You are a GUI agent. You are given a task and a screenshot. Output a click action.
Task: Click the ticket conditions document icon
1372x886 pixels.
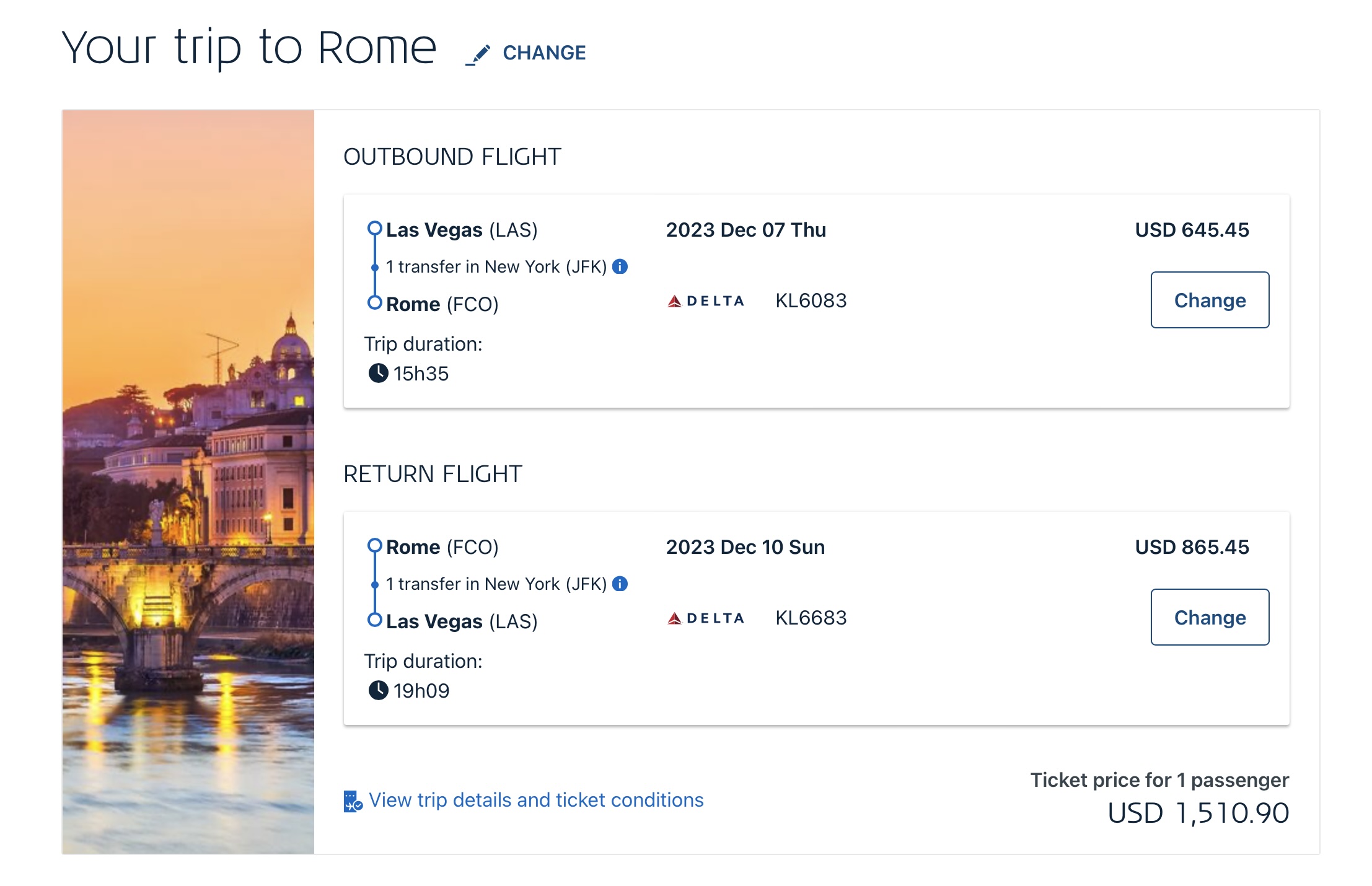[353, 800]
